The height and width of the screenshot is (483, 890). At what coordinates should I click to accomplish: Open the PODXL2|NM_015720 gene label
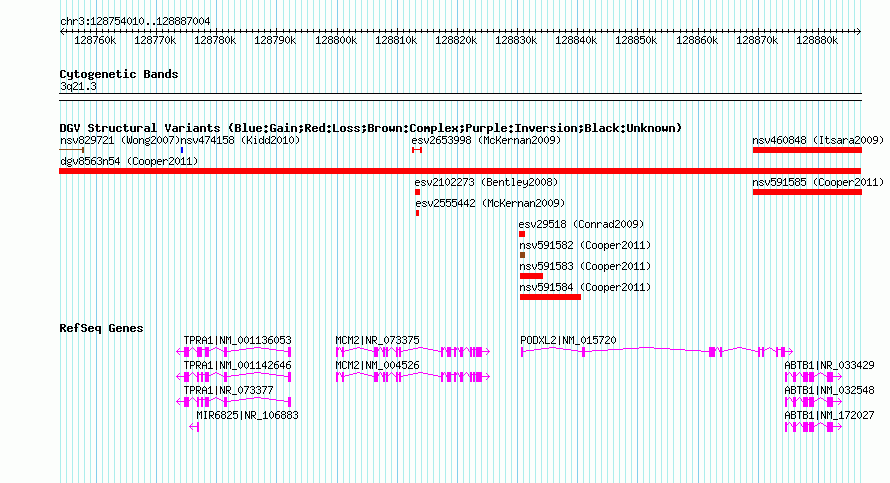(568, 340)
